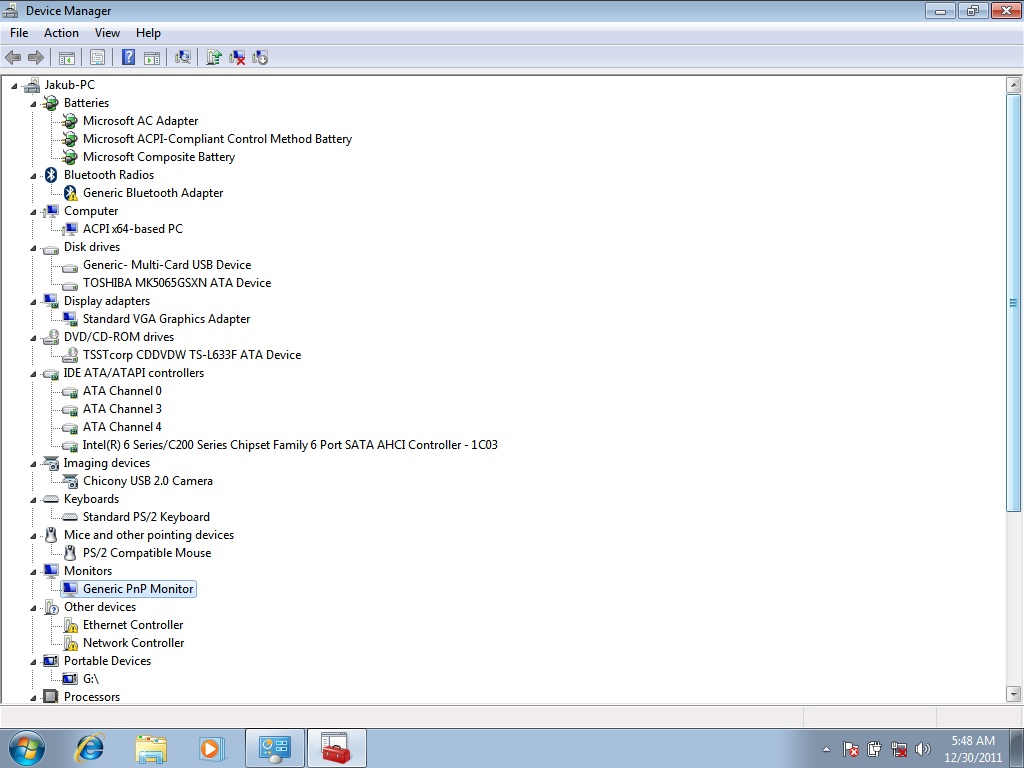Show hidden tray icons arrow
The width and height of the screenshot is (1024, 768).
tap(826, 749)
